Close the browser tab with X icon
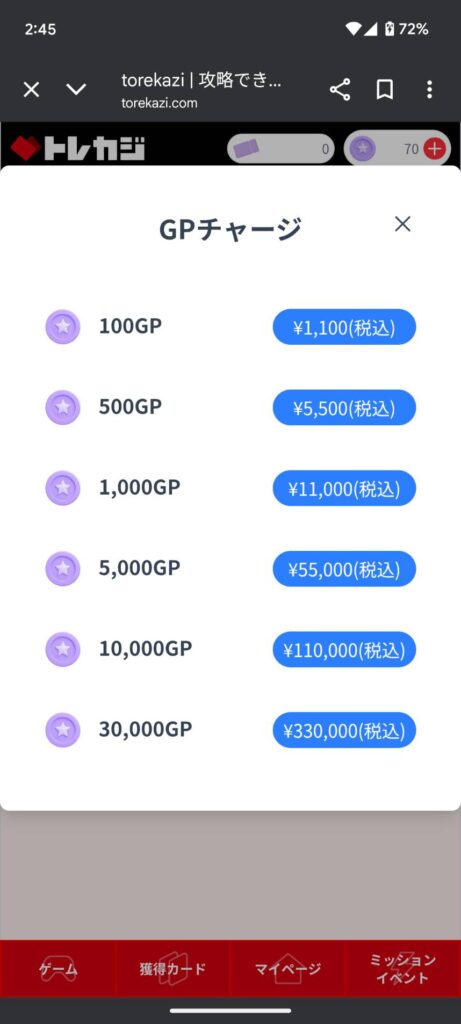Image resolution: width=461 pixels, height=1024 pixels. tap(31, 89)
